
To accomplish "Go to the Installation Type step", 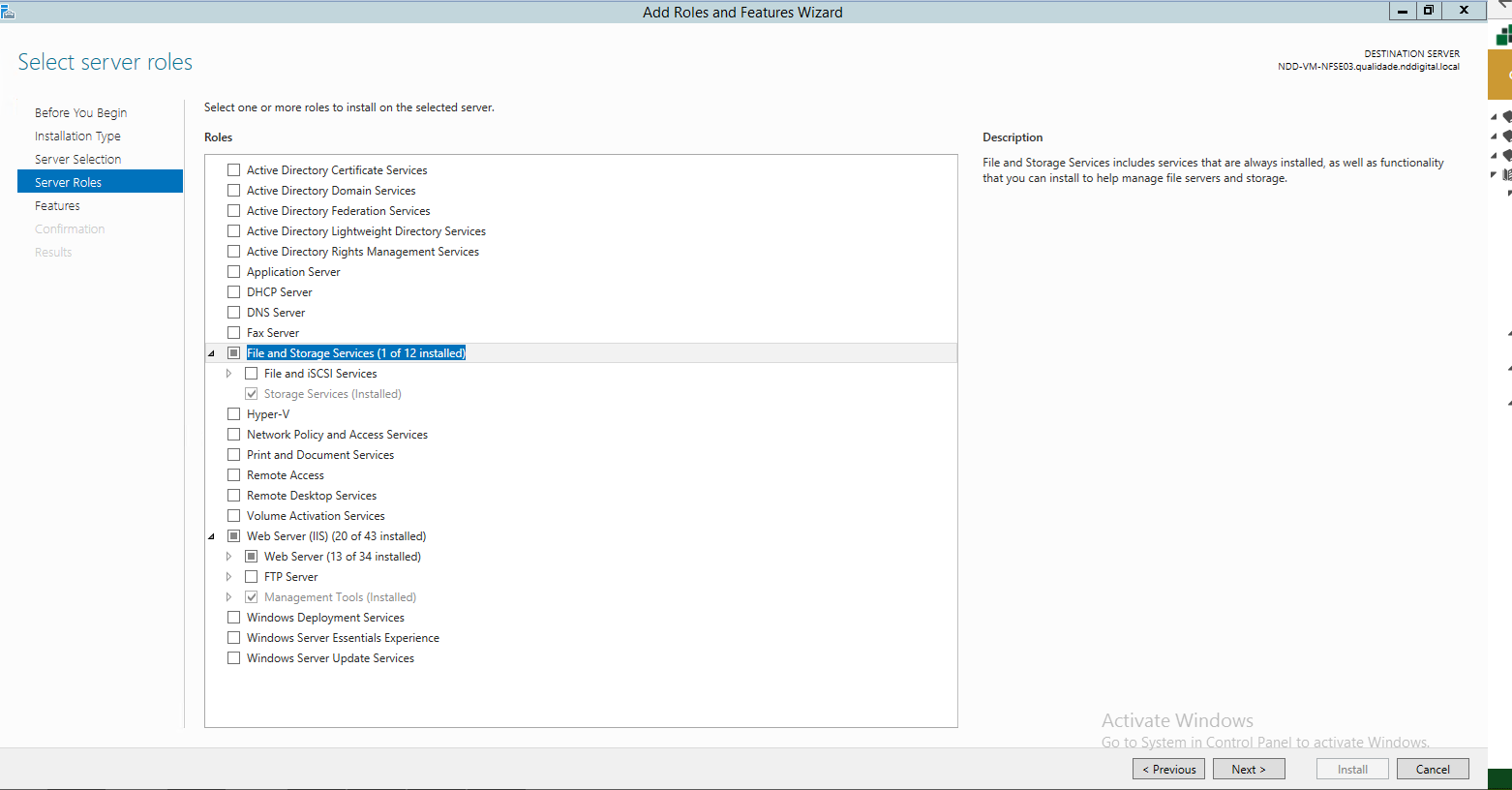I will 78,136.
